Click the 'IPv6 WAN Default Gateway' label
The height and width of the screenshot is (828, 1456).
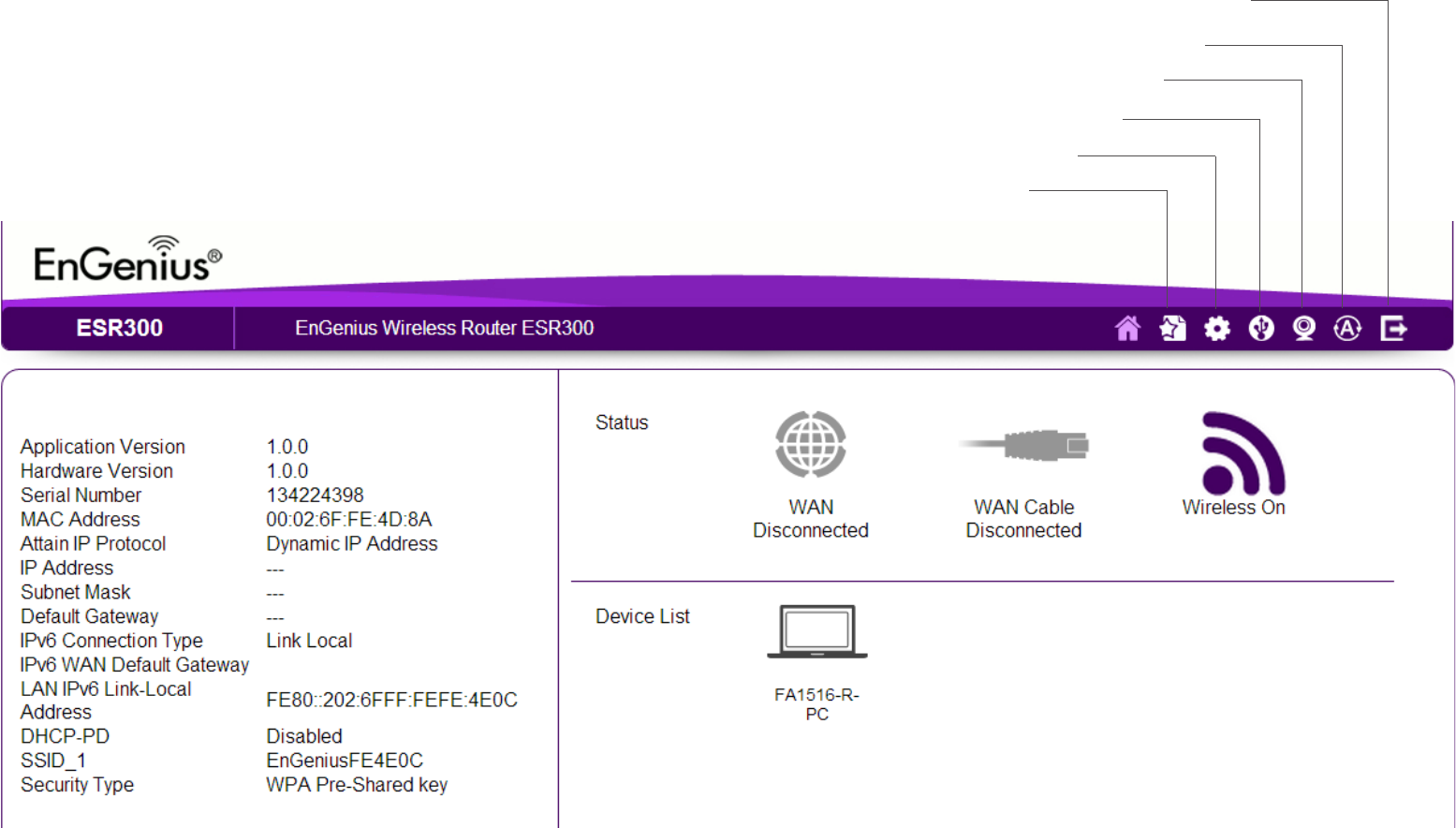135,665
